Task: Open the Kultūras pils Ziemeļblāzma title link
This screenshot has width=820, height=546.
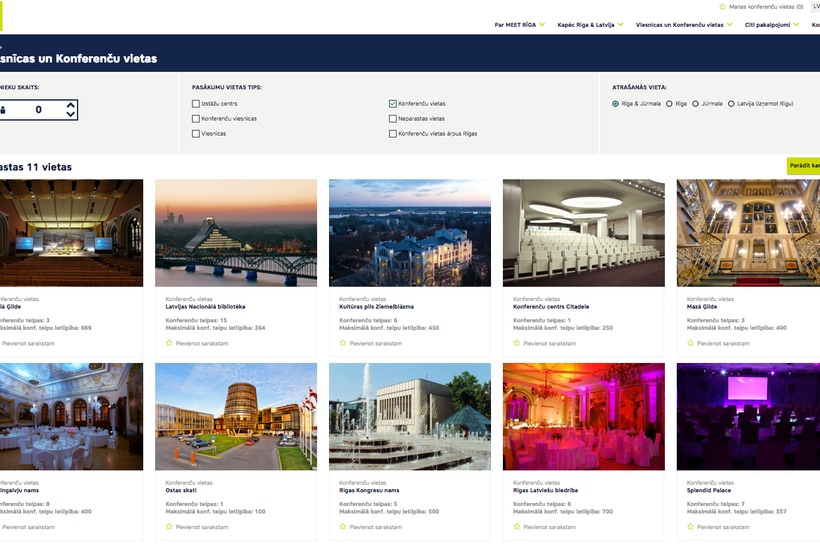Action: tap(377, 306)
